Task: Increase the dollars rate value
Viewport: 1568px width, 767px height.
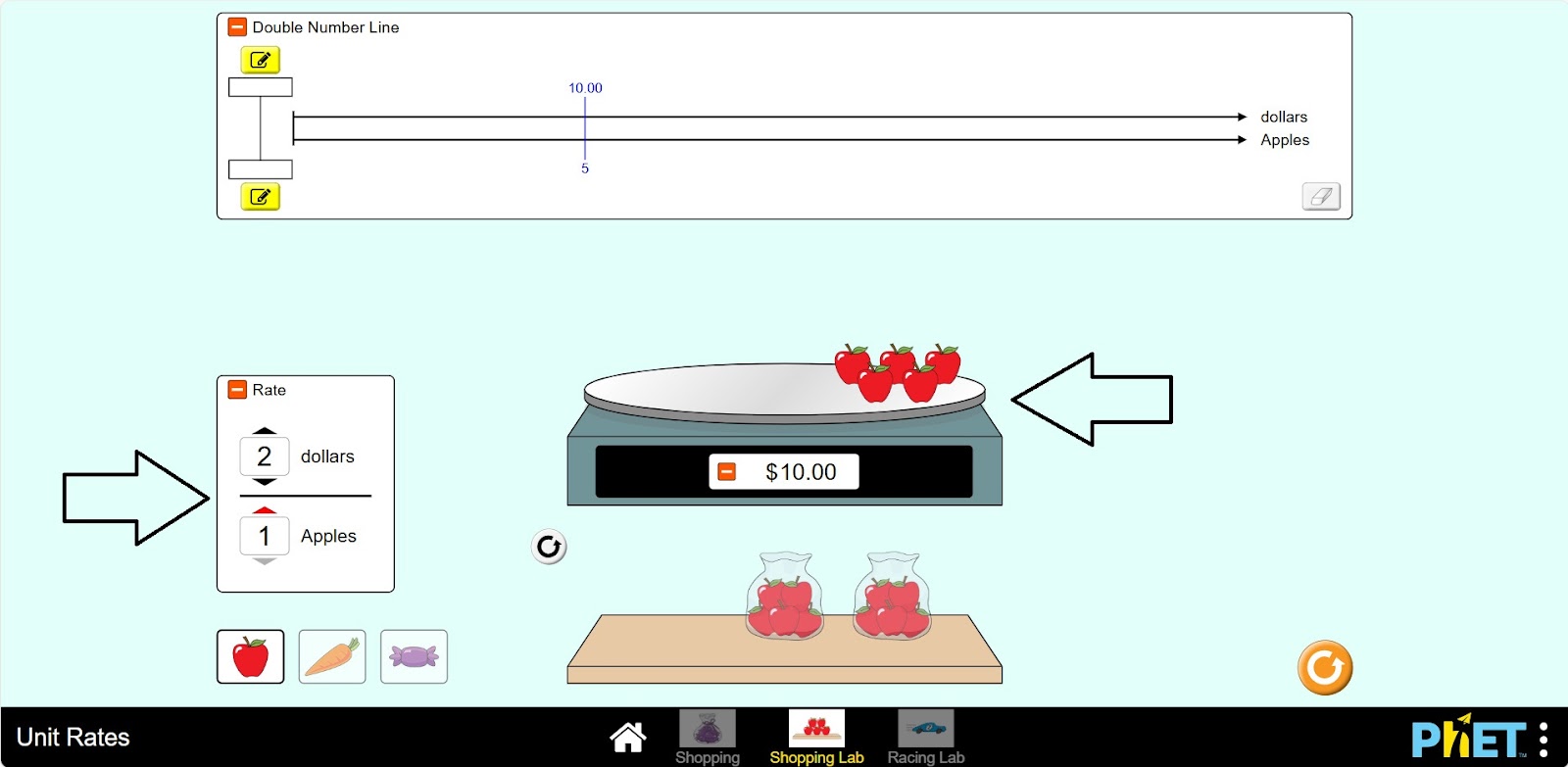Action: [265, 431]
